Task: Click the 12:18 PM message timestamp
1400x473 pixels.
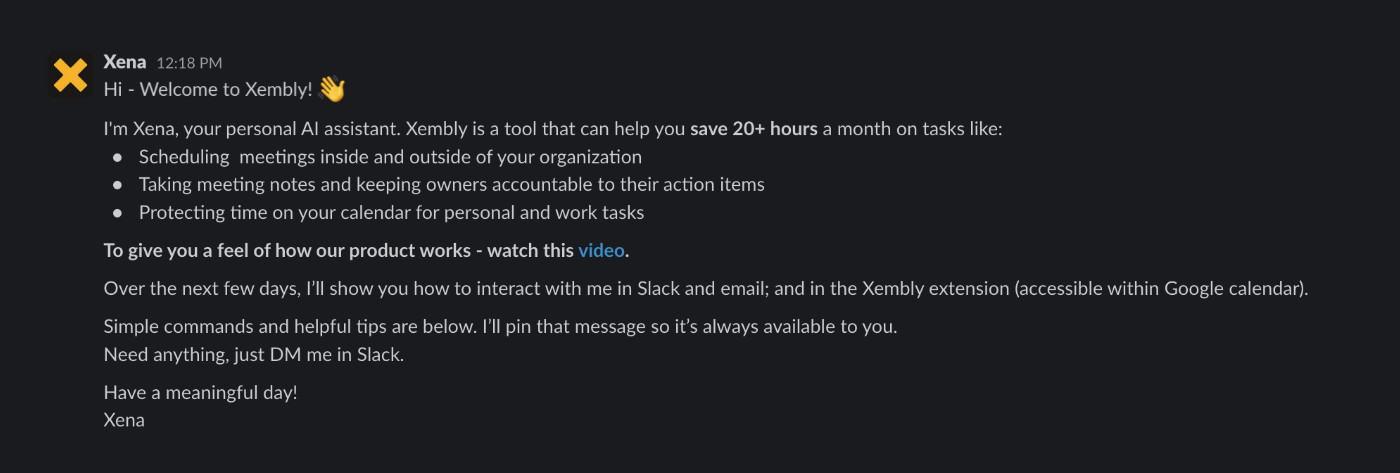Action: pyautogui.click(x=189, y=63)
